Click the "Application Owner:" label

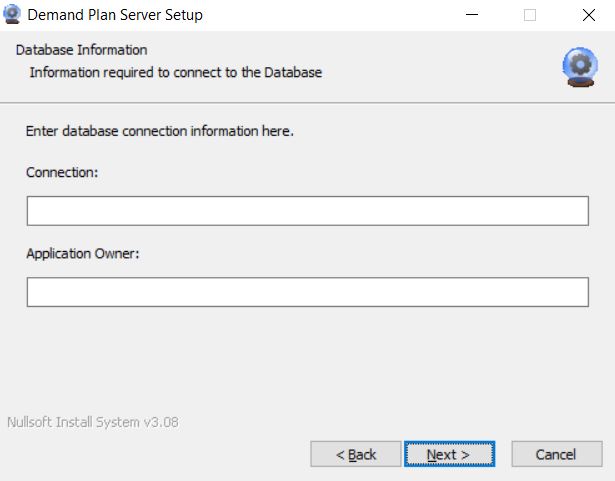83,253
